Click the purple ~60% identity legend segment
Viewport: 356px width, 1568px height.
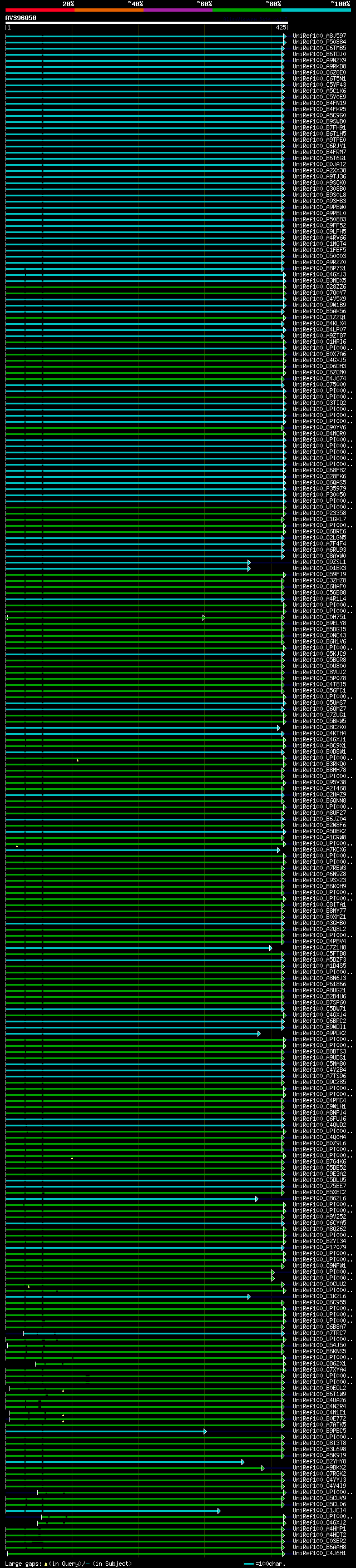179,10
